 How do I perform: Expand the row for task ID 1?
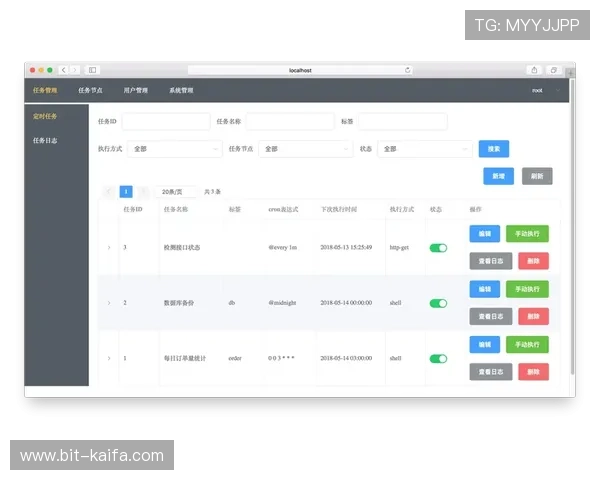click(109, 358)
